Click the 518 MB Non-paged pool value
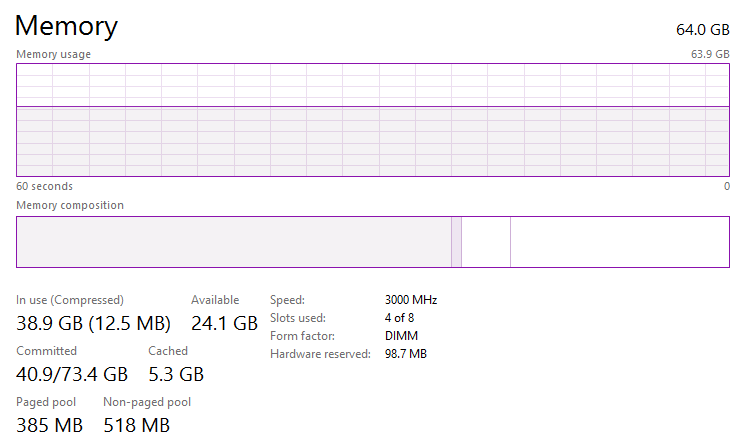This screenshot has width=736, height=444. (136, 426)
